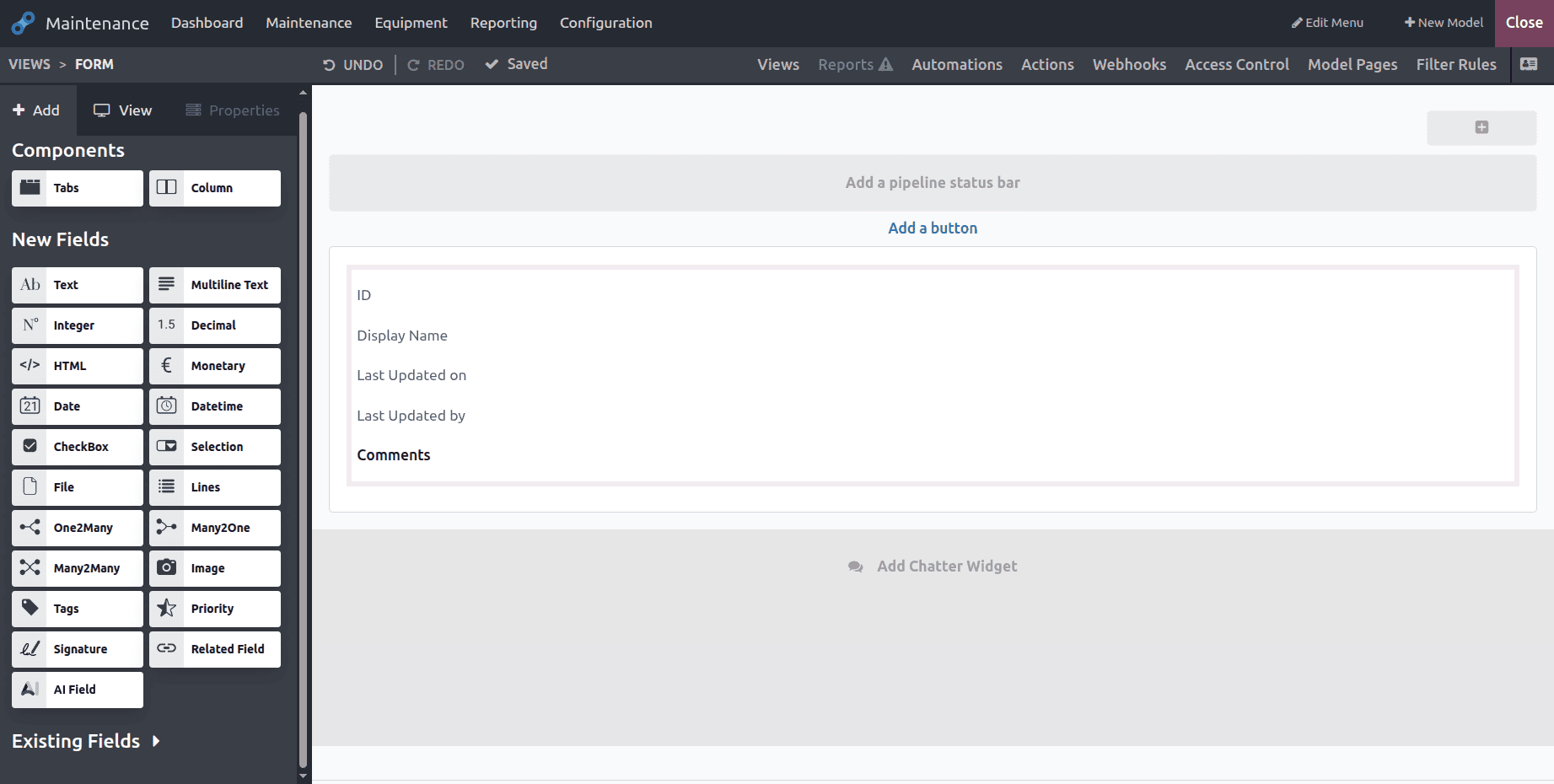The height and width of the screenshot is (784, 1554).
Task: Select the Many2Many field type
Action: coord(78,568)
